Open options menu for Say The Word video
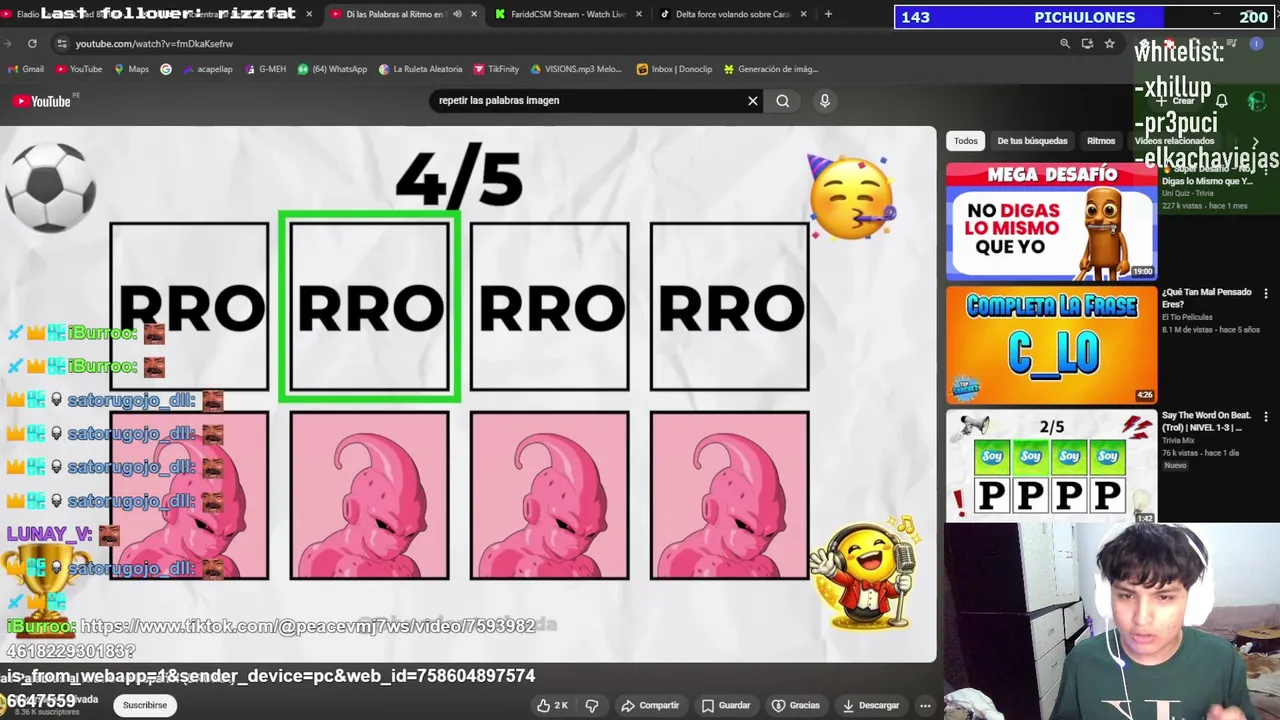Viewport: 1280px width, 720px height. click(1266, 417)
